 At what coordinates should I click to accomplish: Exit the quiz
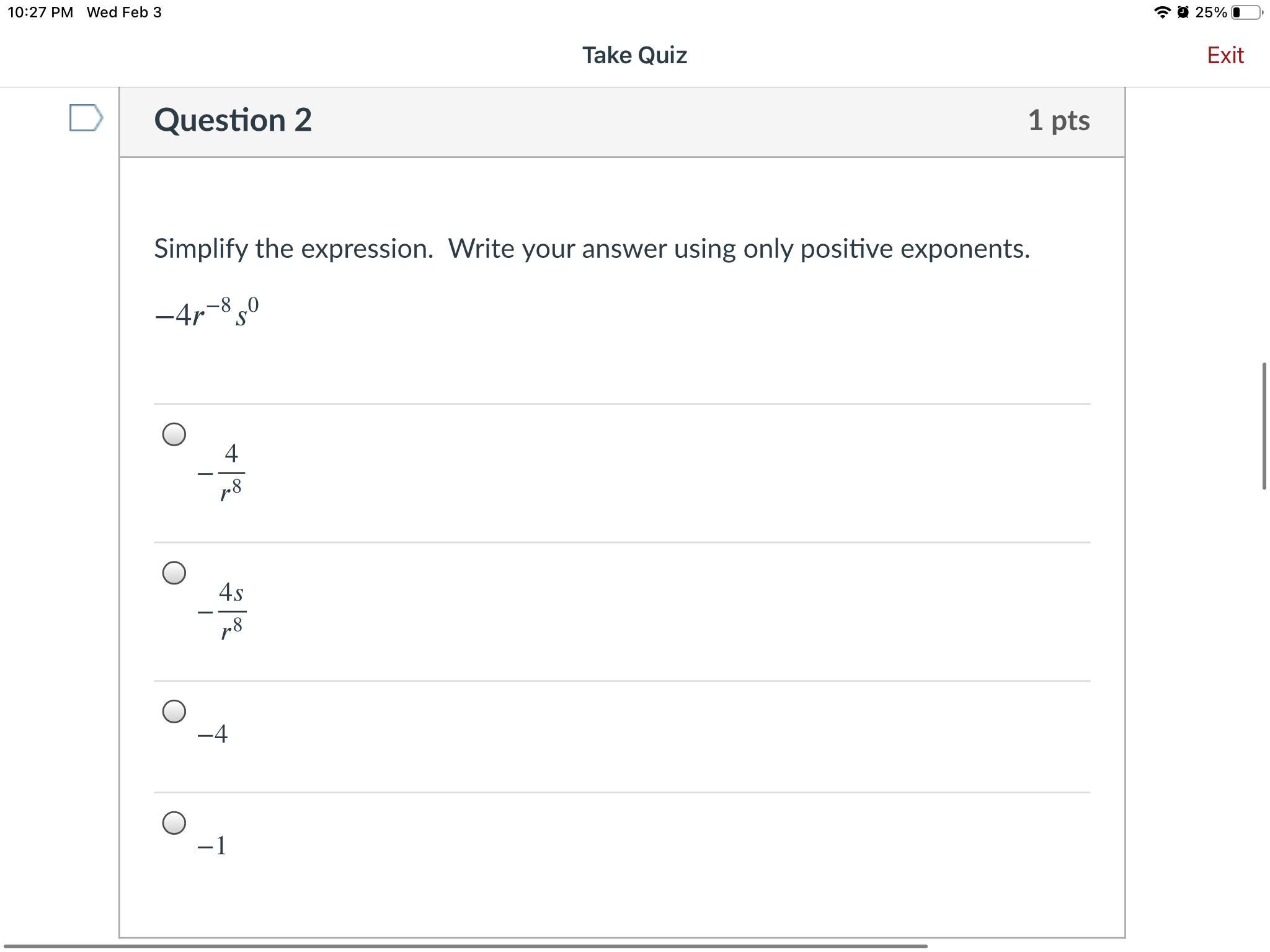pos(1225,55)
